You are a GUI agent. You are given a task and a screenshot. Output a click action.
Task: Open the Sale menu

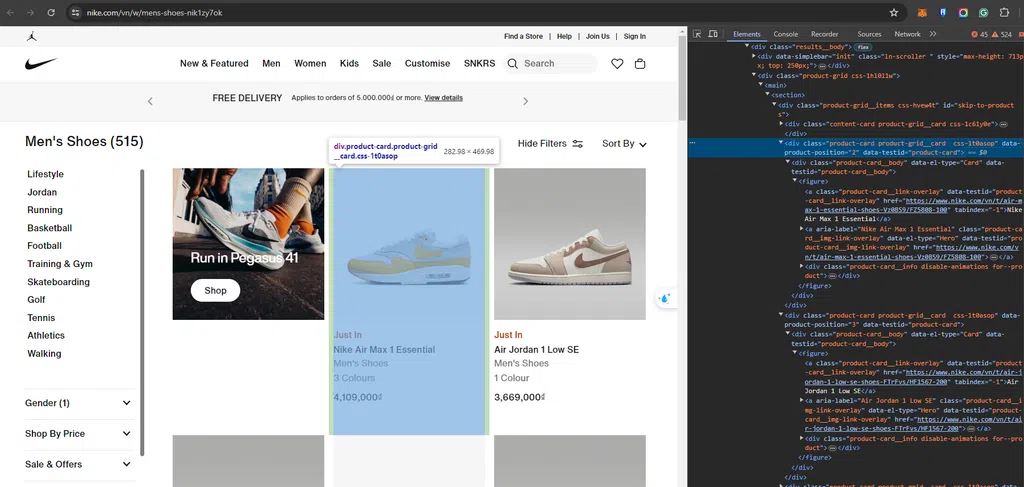(x=382, y=63)
